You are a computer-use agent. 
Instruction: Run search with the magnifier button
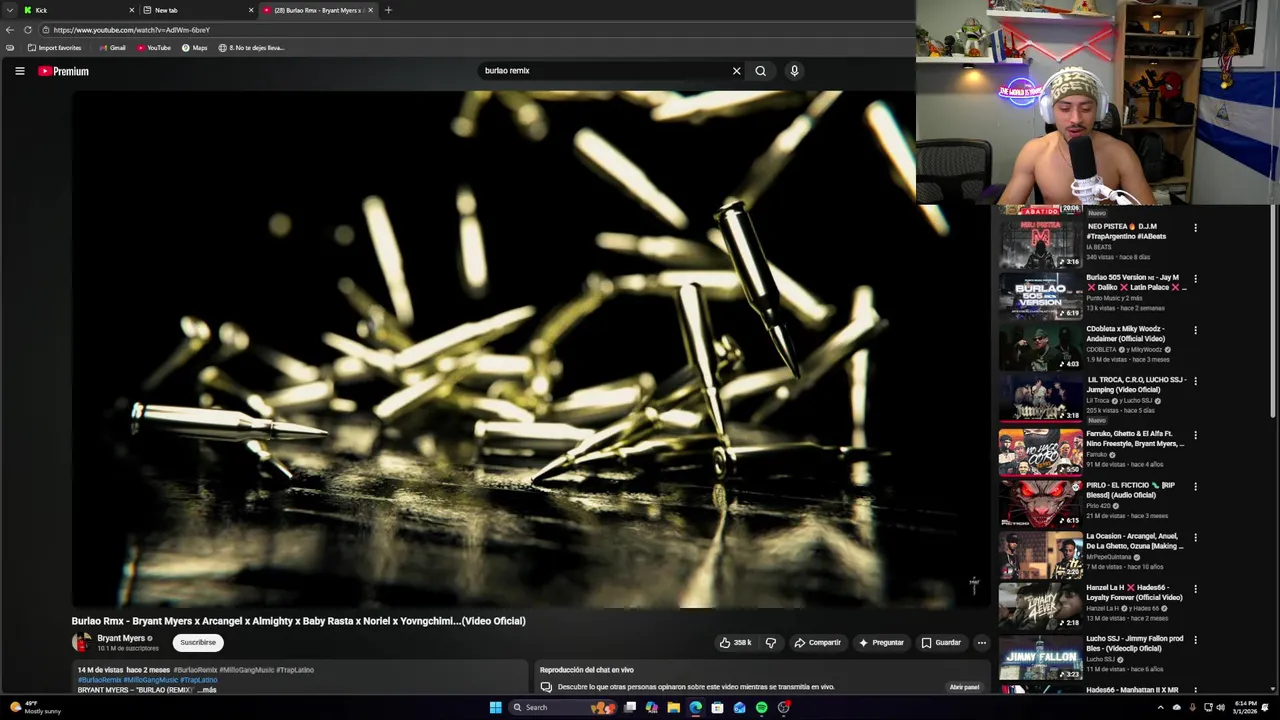pos(761,71)
